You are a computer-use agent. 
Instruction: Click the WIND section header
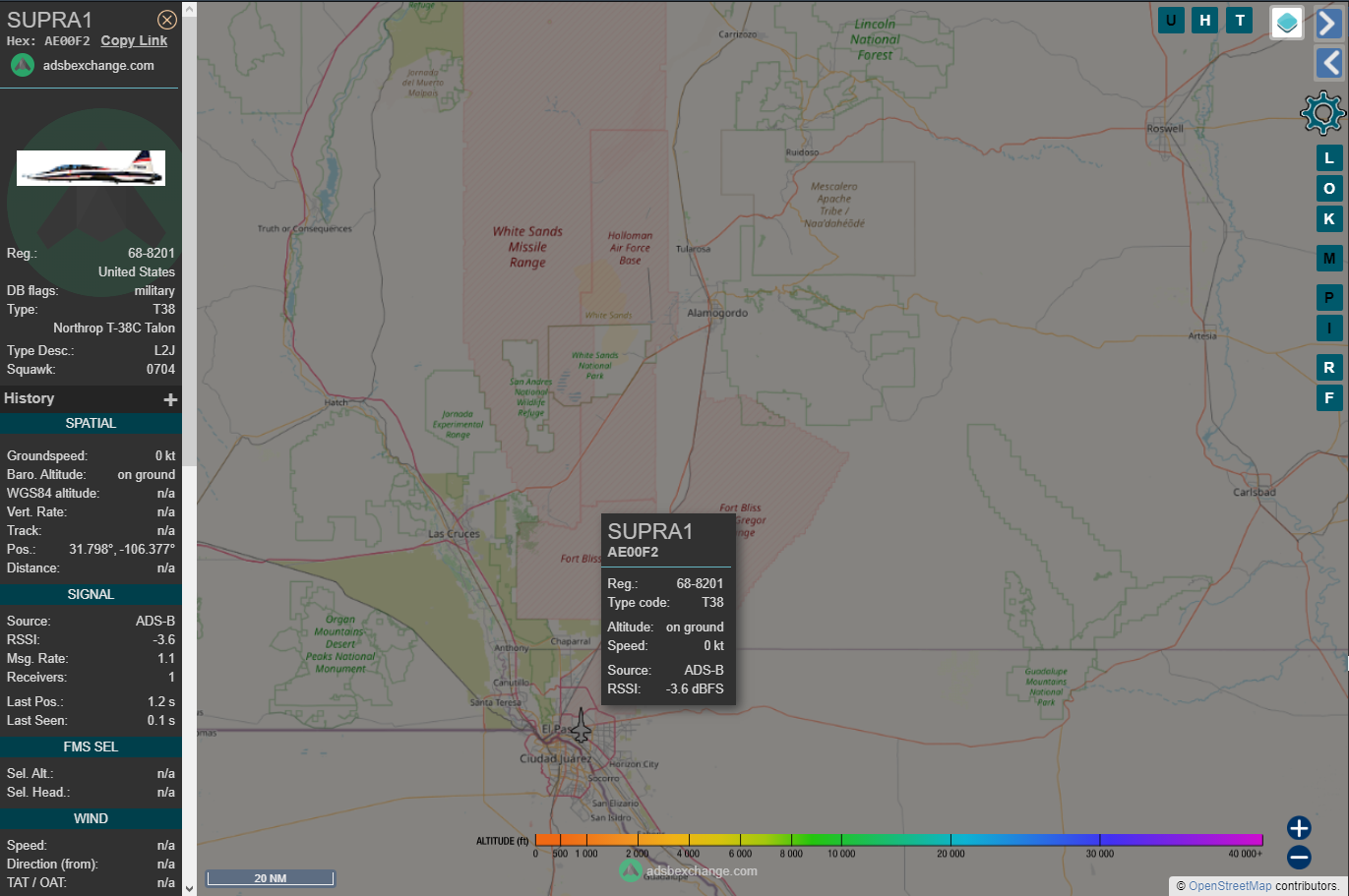(x=91, y=819)
